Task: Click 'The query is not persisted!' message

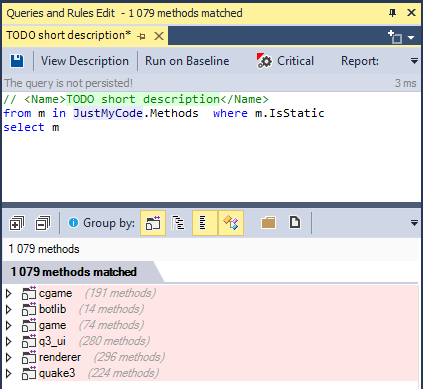Action: [x=68, y=83]
